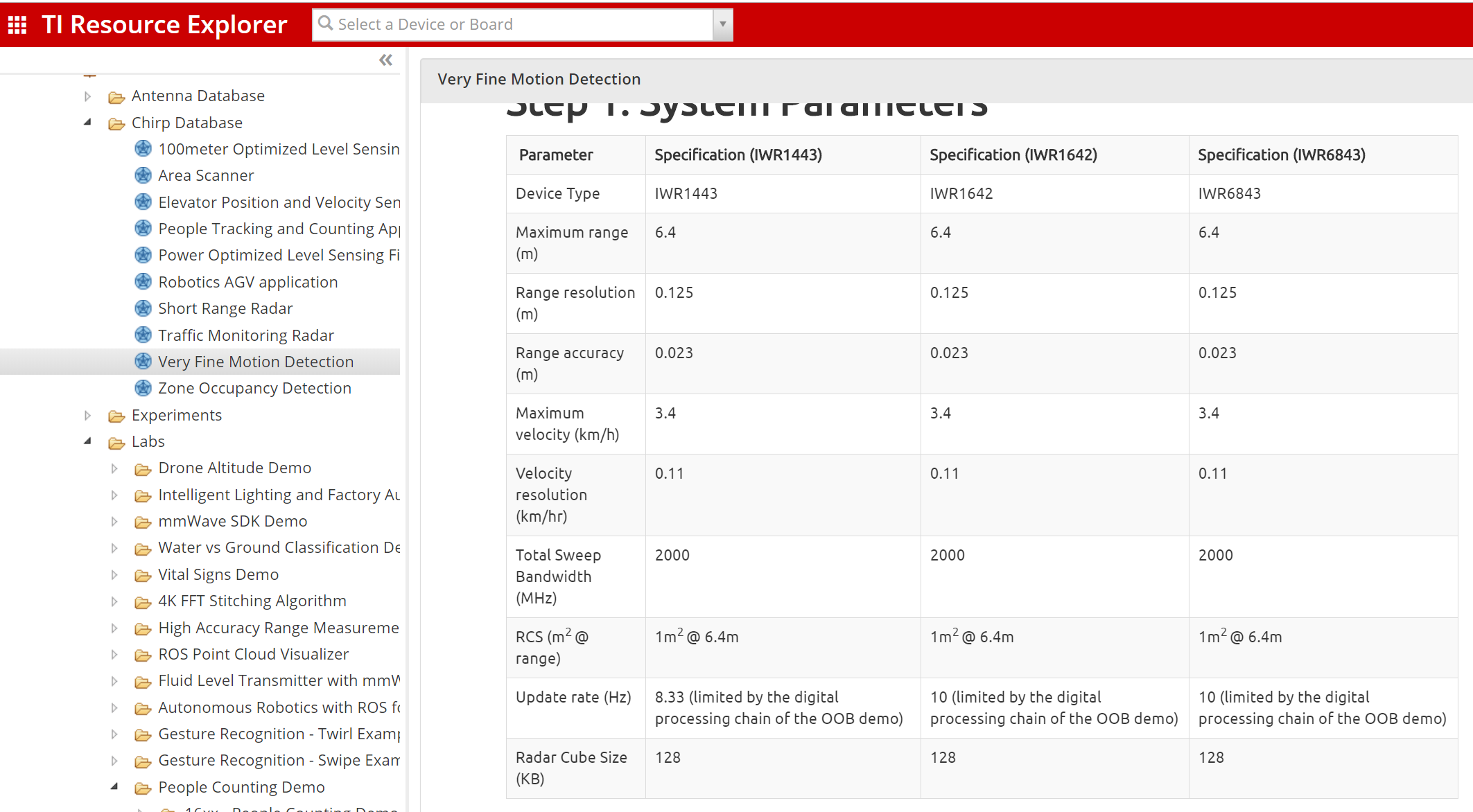The image size is (1473, 812).
Task: Click the Robotics AGV application icon
Action: 143,281
